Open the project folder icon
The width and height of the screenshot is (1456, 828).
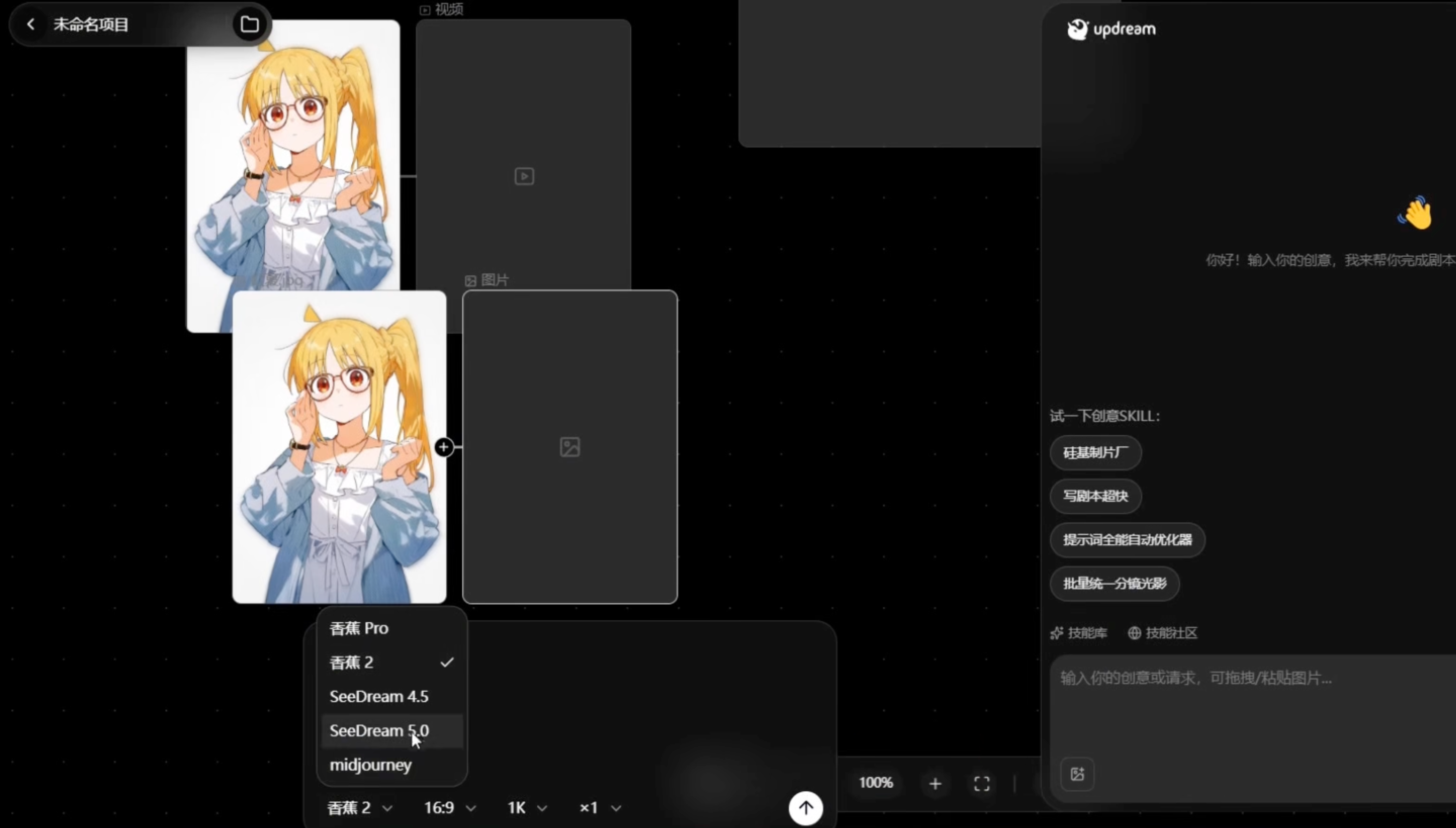[249, 24]
